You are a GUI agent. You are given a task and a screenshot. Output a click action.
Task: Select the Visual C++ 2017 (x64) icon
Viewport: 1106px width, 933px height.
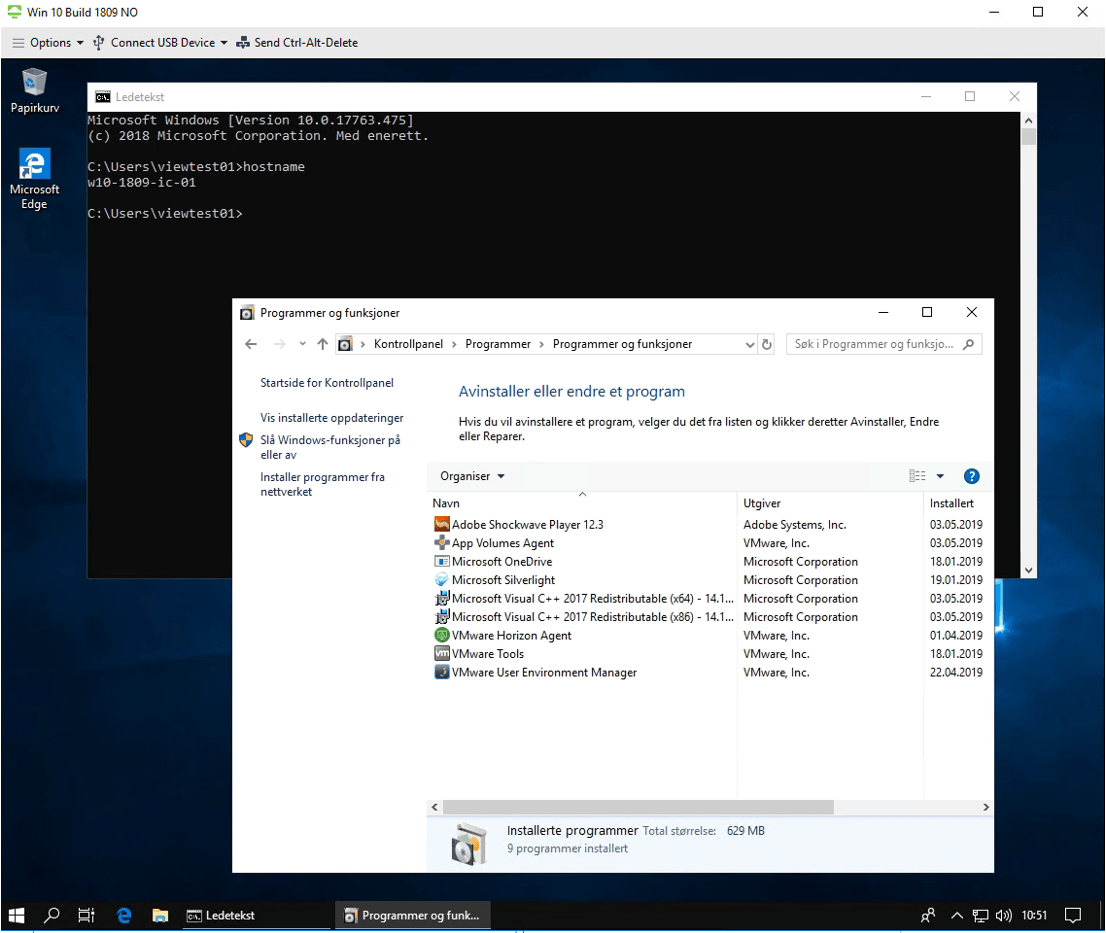click(442, 598)
